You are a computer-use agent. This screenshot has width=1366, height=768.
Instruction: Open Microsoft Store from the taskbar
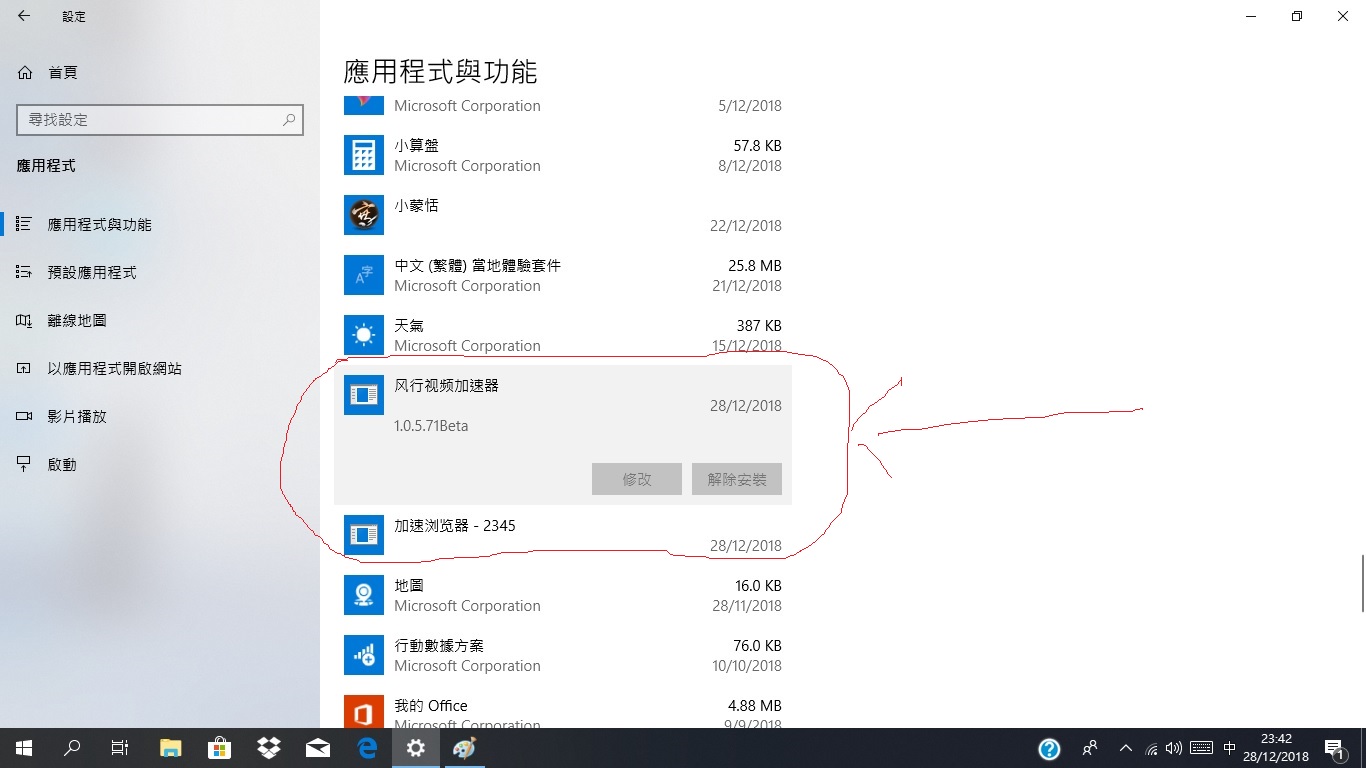coord(219,748)
